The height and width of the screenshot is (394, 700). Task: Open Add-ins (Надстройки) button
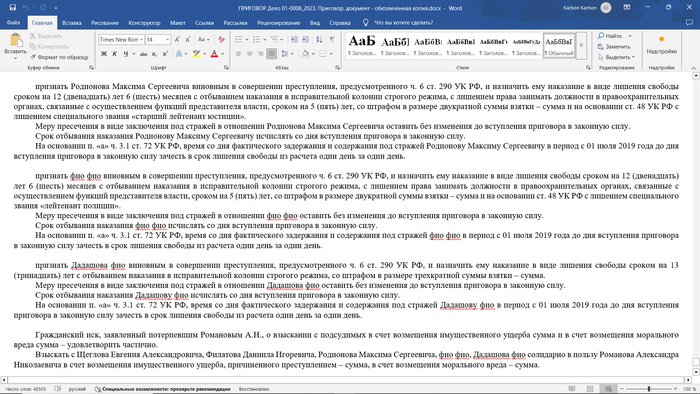pyautogui.click(x=662, y=46)
